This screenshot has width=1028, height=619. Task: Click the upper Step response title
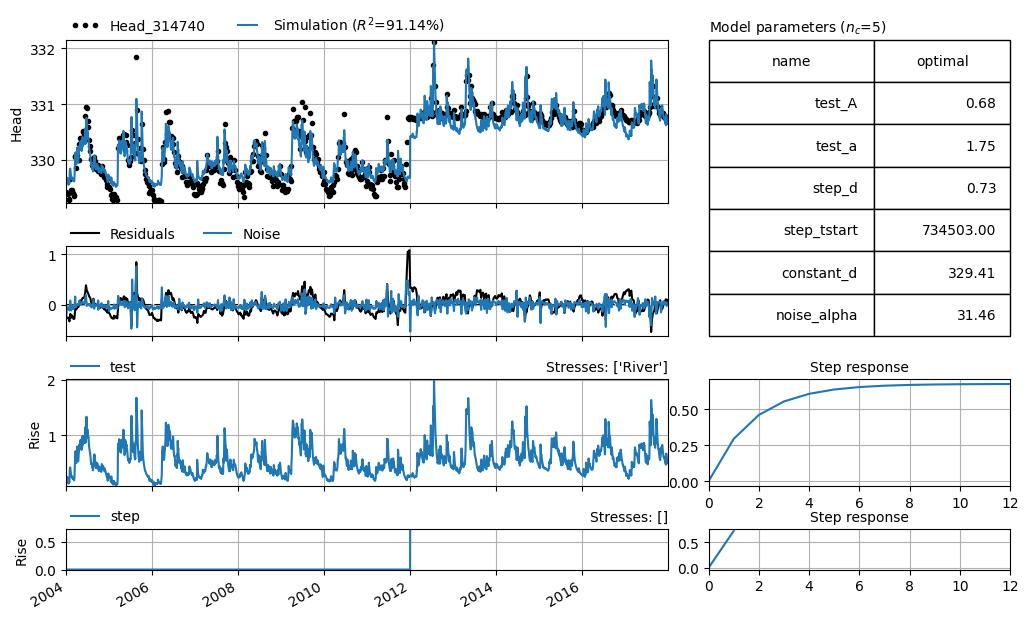[859, 367]
